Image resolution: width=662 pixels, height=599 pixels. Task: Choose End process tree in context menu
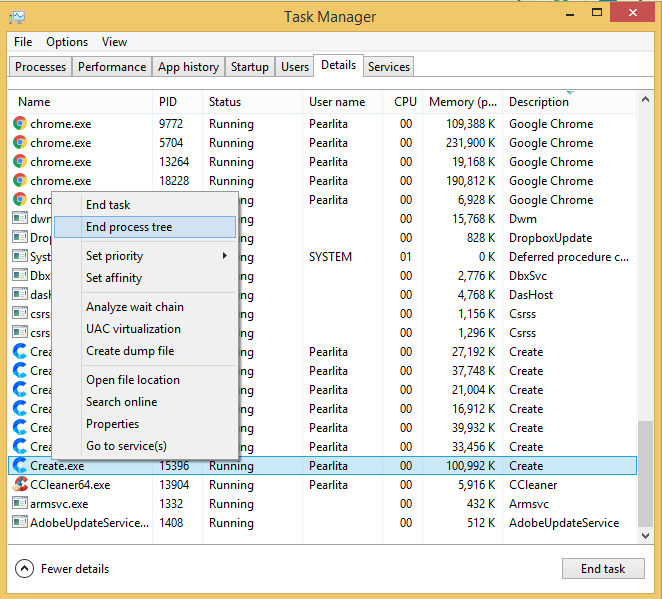[x=145, y=227]
